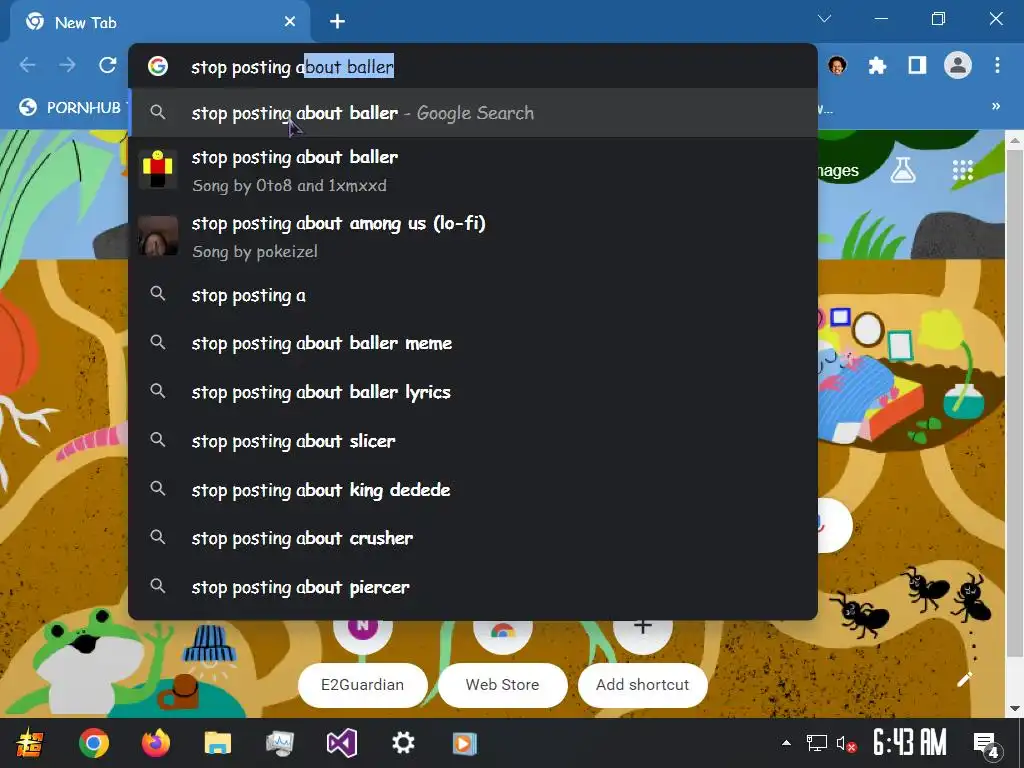Screen dimensions: 1024x768
Task: Open the Chrome profile avatar
Action: (957, 65)
